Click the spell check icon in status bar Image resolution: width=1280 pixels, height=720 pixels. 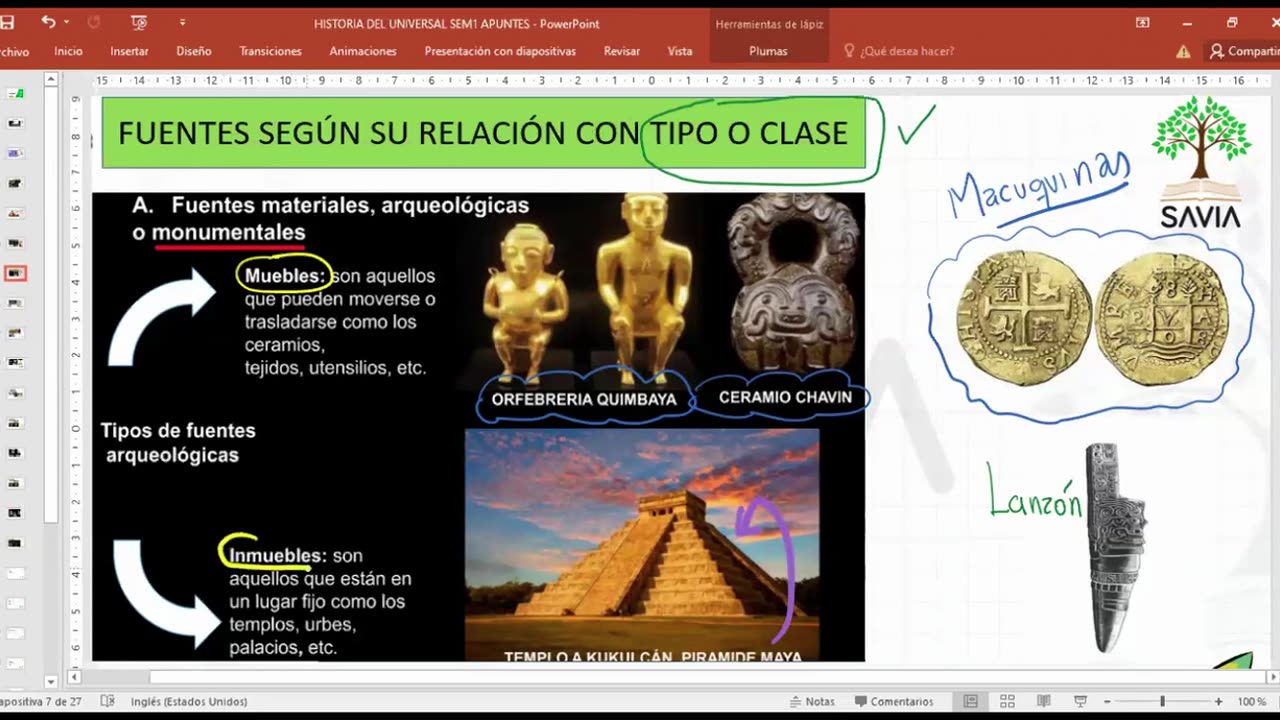[x=108, y=702]
